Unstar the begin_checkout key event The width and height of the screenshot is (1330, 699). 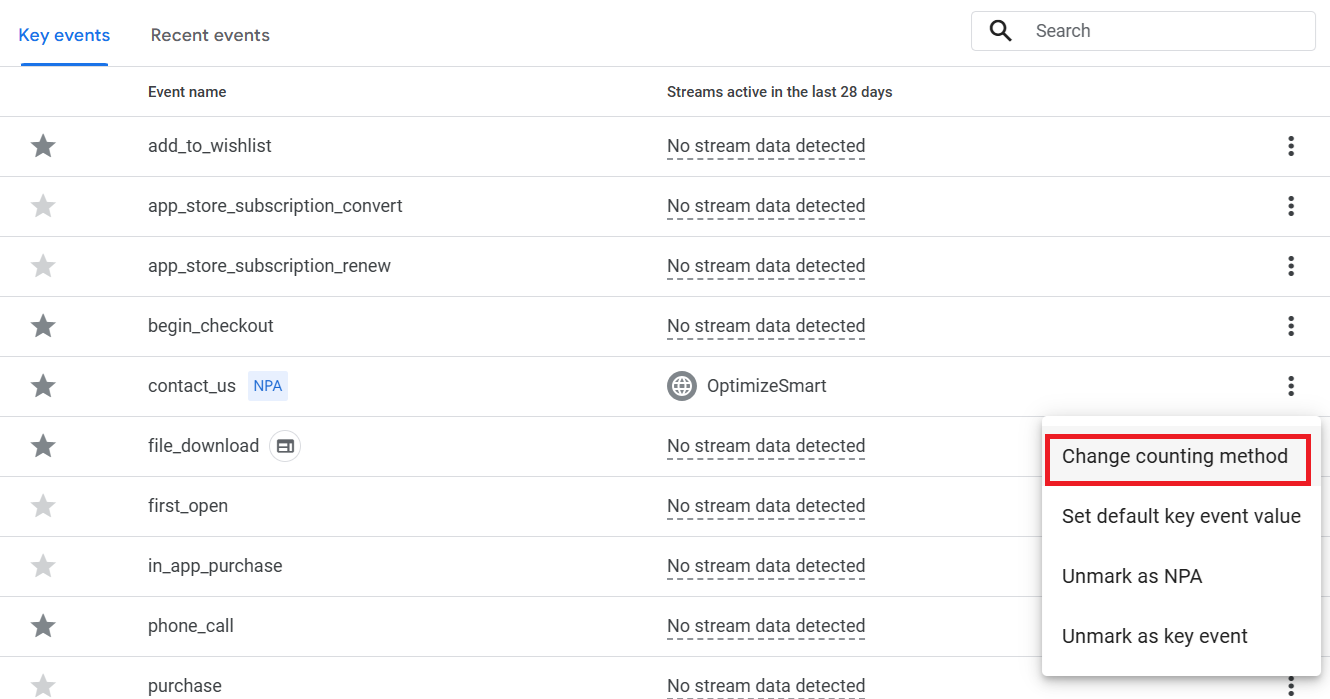tap(43, 326)
